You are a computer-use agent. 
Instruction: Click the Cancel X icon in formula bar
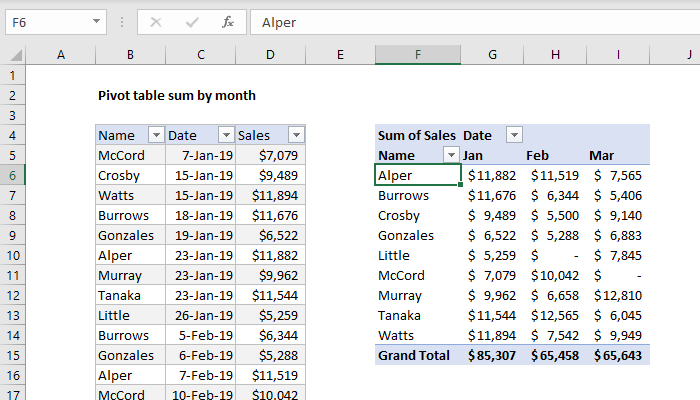[156, 21]
